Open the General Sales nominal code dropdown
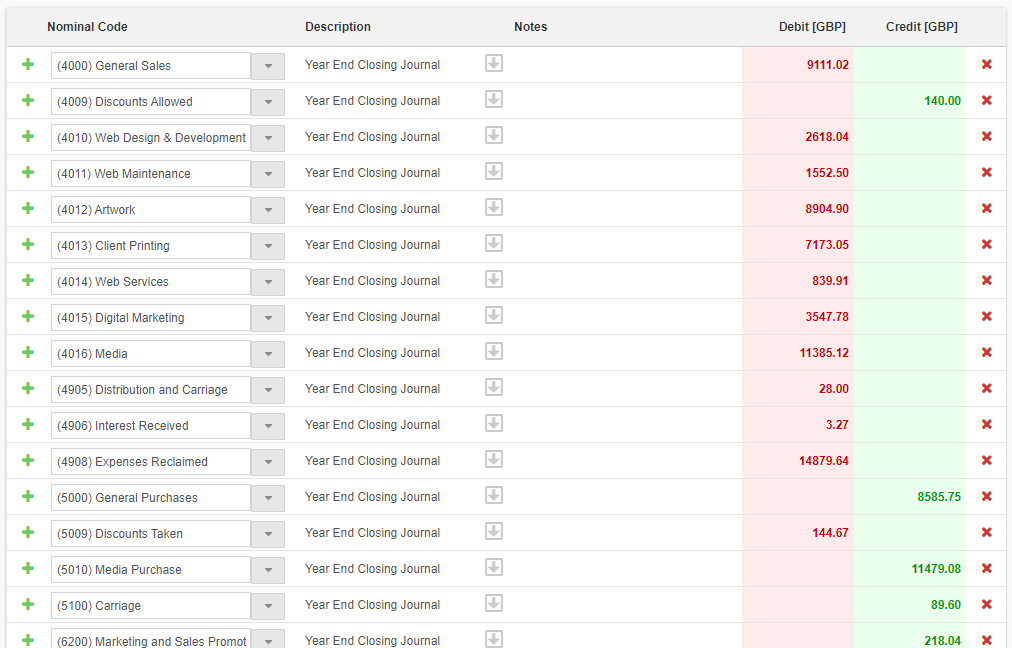Viewport: 1012px width, 648px height. (x=267, y=66)
